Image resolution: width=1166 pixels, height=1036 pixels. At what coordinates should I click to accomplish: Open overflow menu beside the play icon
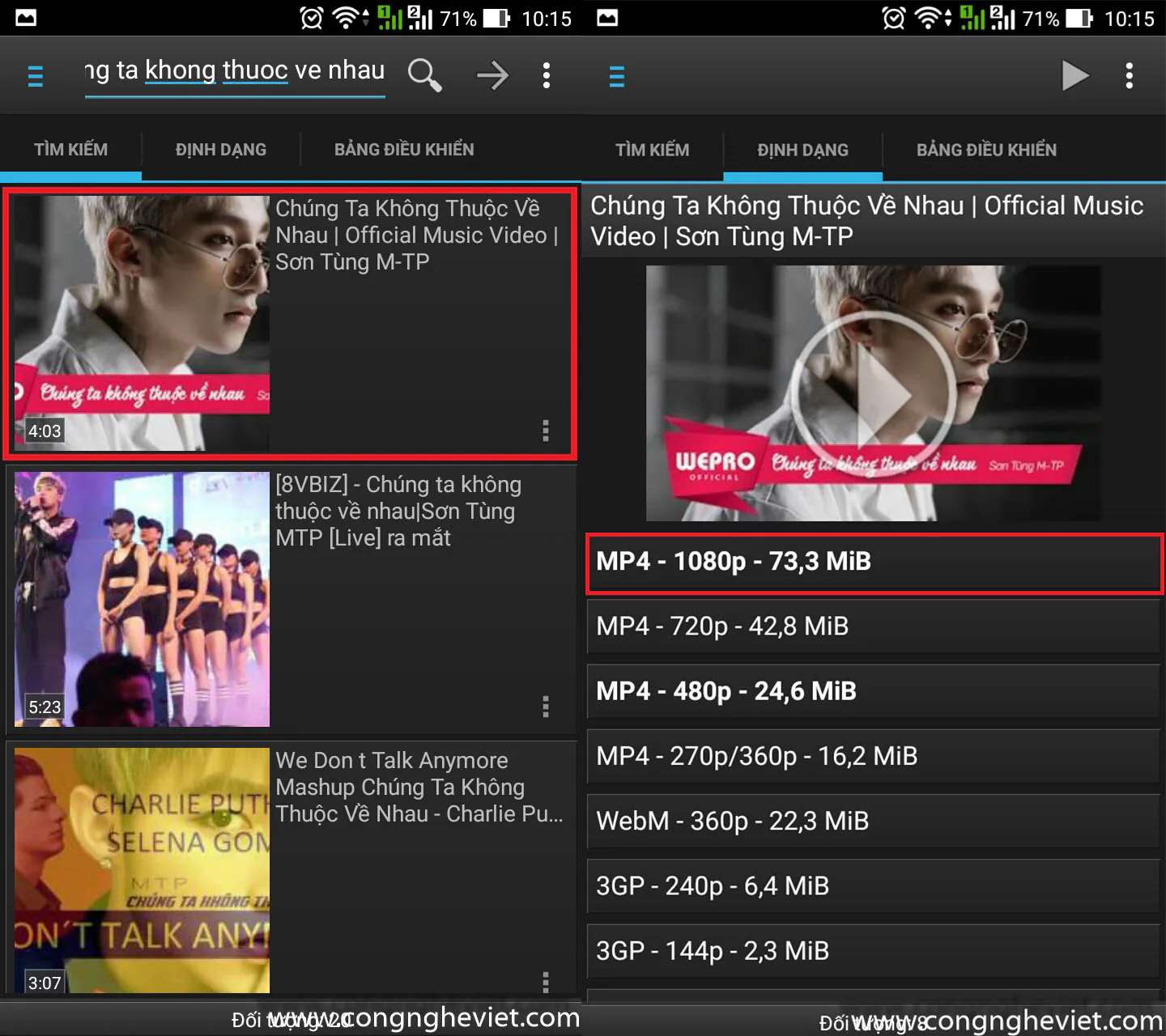coord(1129,75)
